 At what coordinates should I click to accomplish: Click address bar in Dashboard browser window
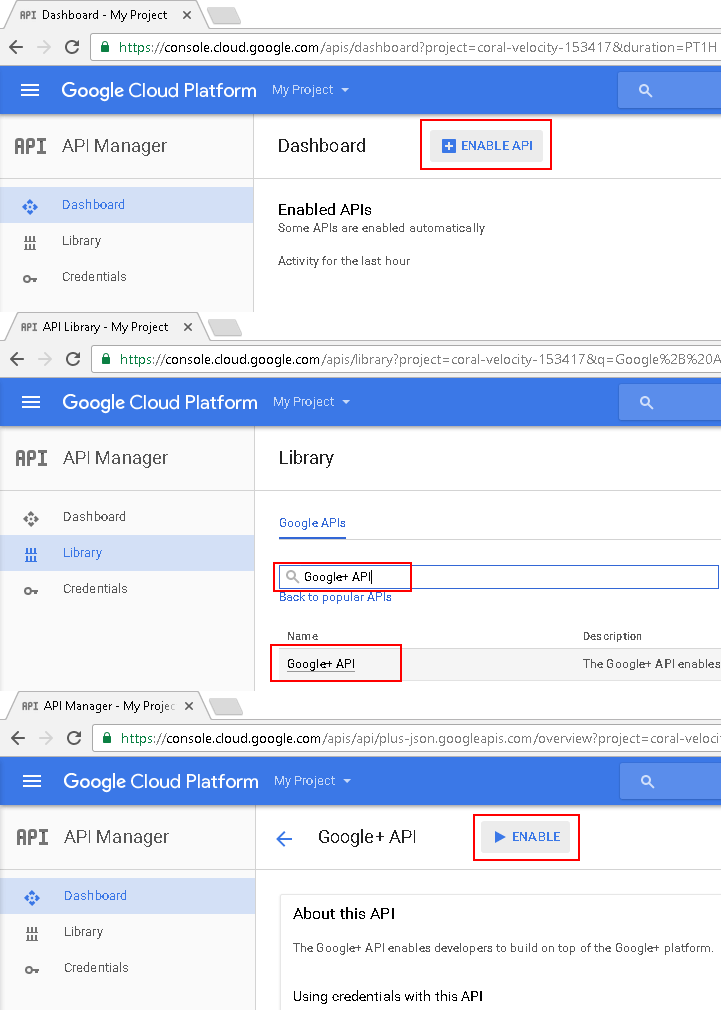[x=406, y=47]
